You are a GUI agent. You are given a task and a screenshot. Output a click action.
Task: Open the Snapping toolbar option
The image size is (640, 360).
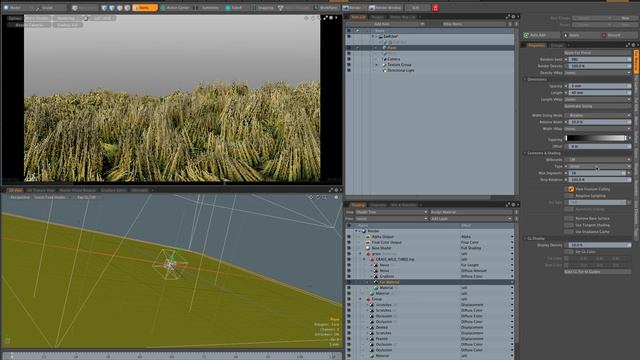pos(262,8)
